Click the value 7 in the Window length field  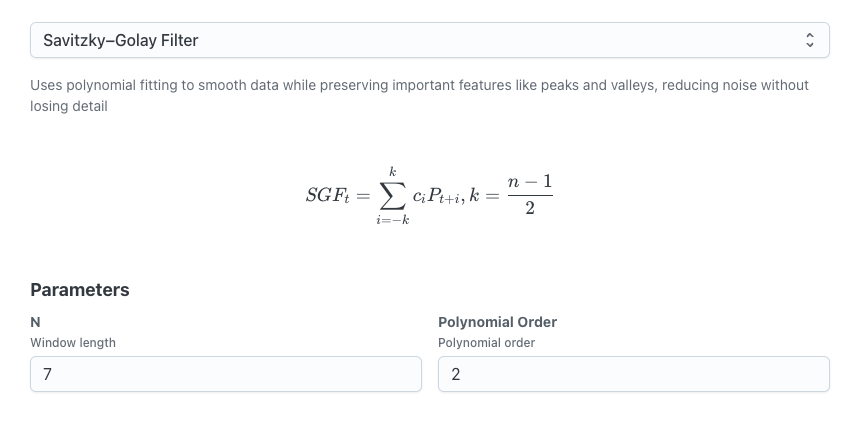tap(47, 375)
